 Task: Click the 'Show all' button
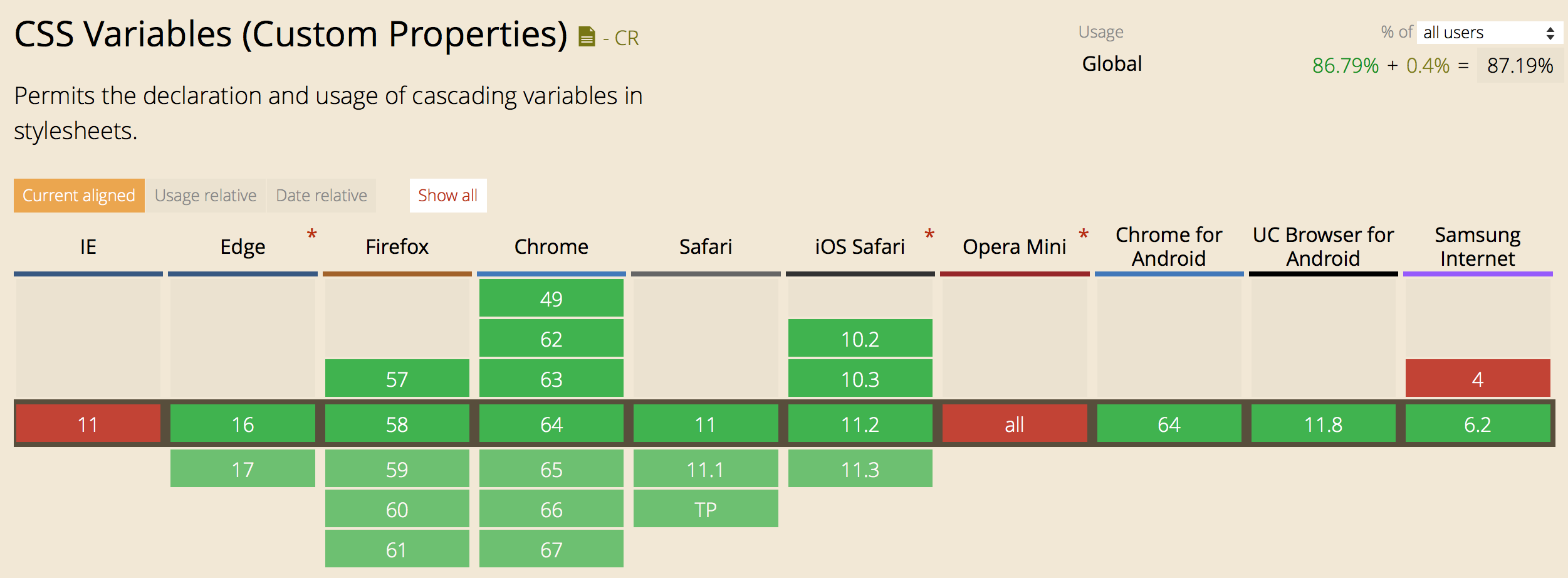[x=447, y=195]
